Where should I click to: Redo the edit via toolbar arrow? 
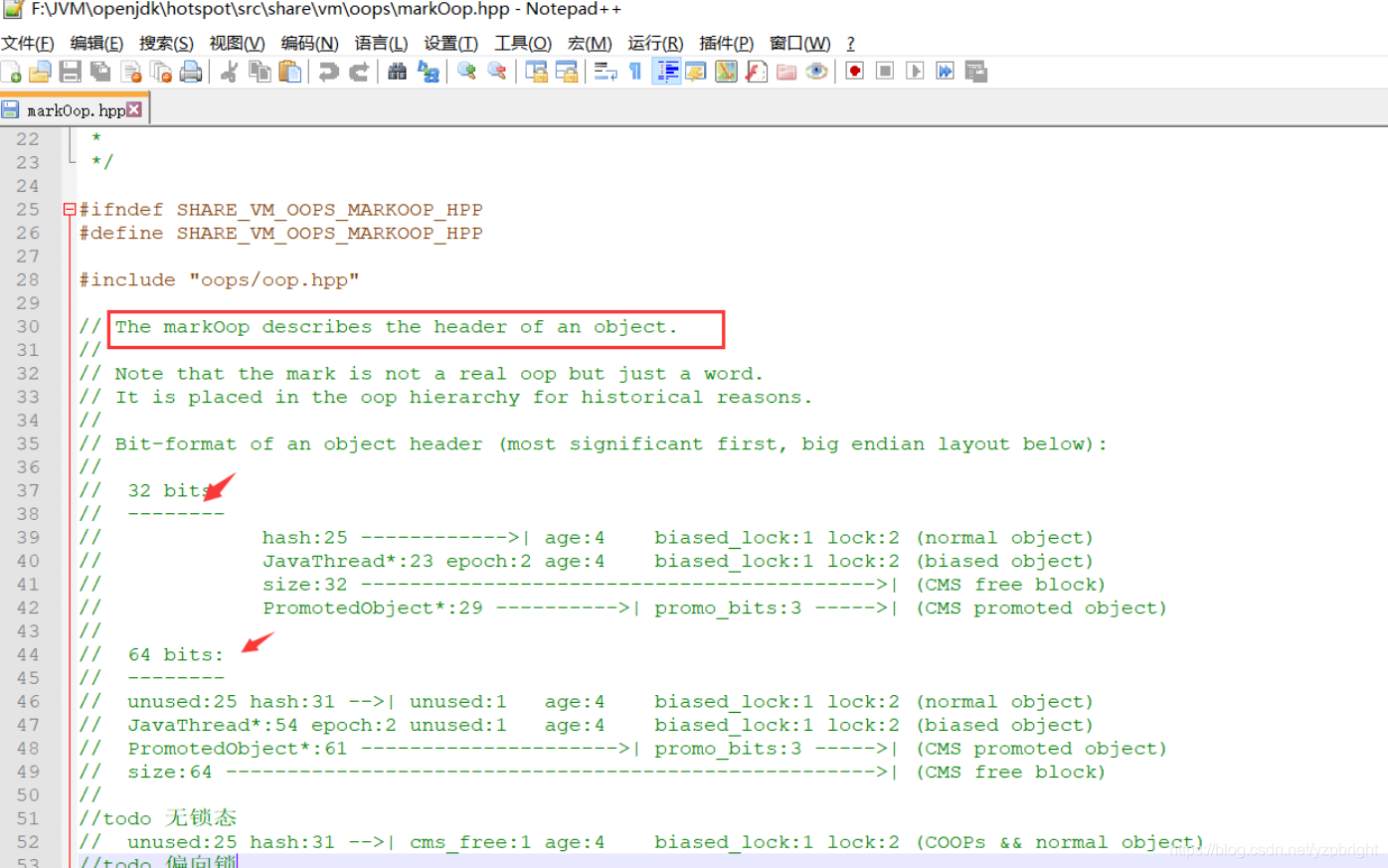click(x=359, y=72)
